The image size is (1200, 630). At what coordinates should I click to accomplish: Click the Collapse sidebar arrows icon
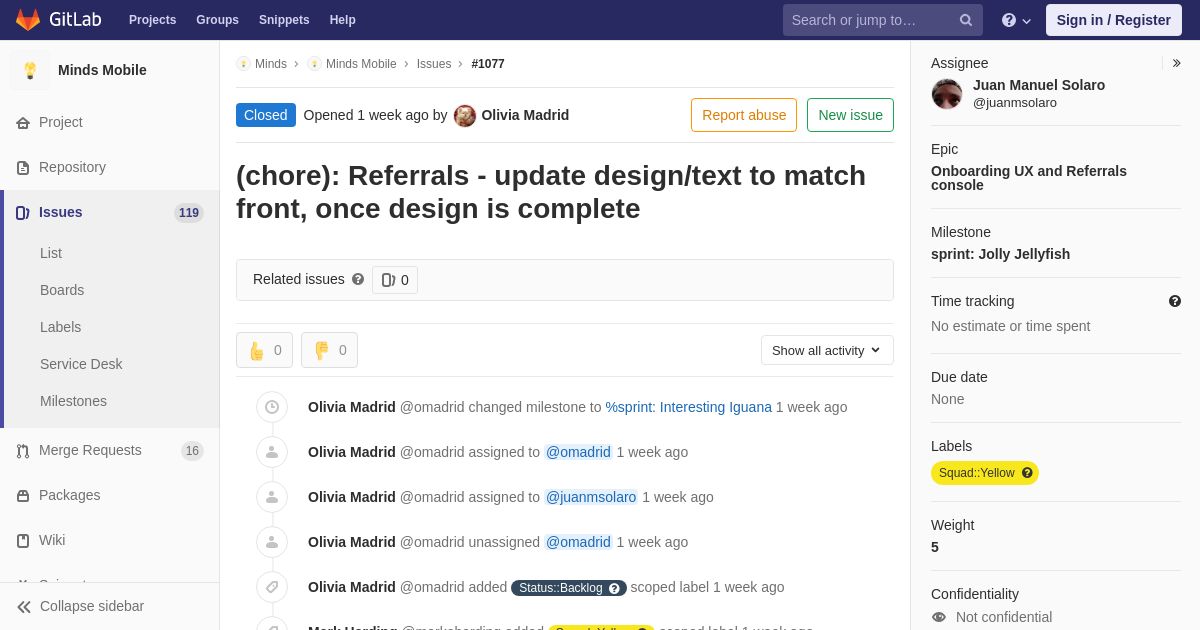[x=24, y=607]
